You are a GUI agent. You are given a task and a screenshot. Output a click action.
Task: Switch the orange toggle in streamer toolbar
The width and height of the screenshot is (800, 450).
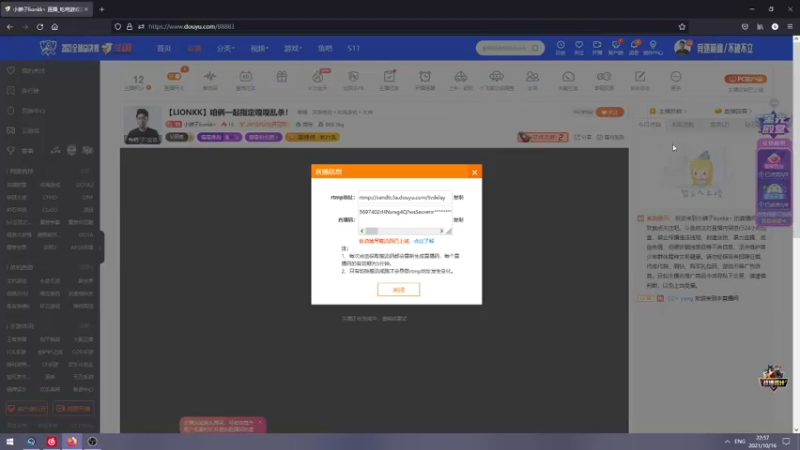[x=174, y=77]
